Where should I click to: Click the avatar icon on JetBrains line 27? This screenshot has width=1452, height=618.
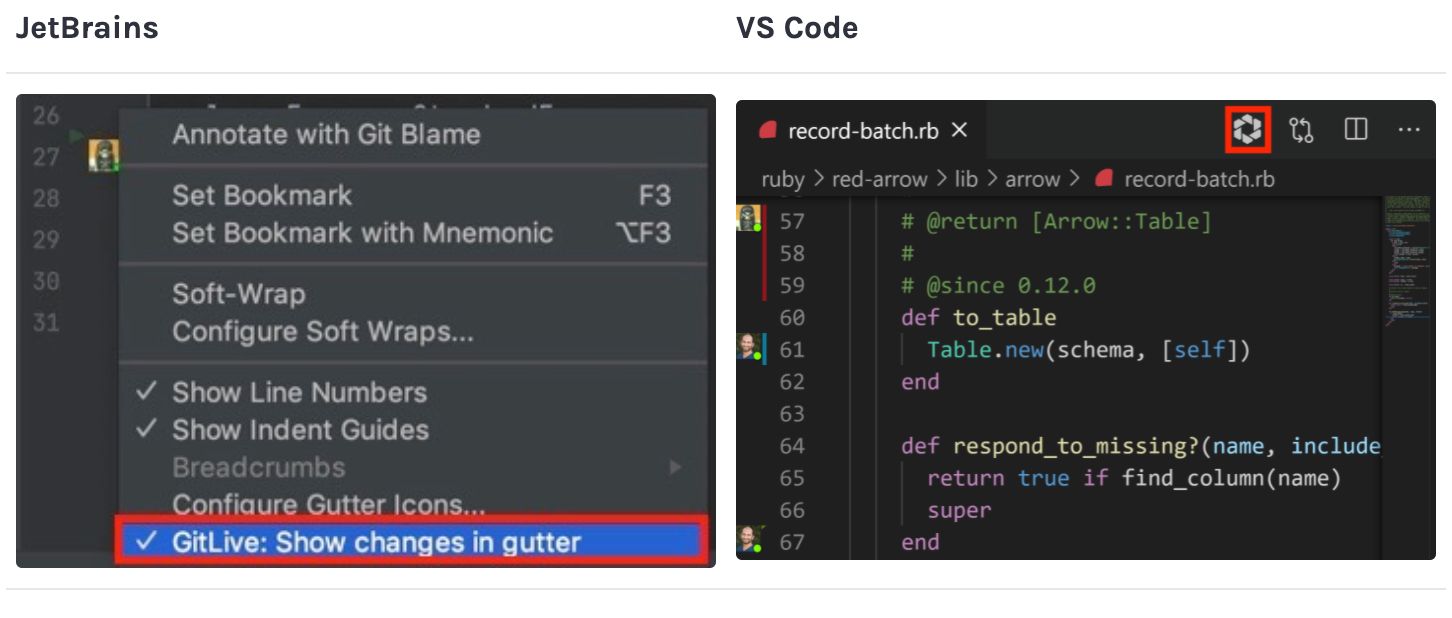click(x=103, y=155)
